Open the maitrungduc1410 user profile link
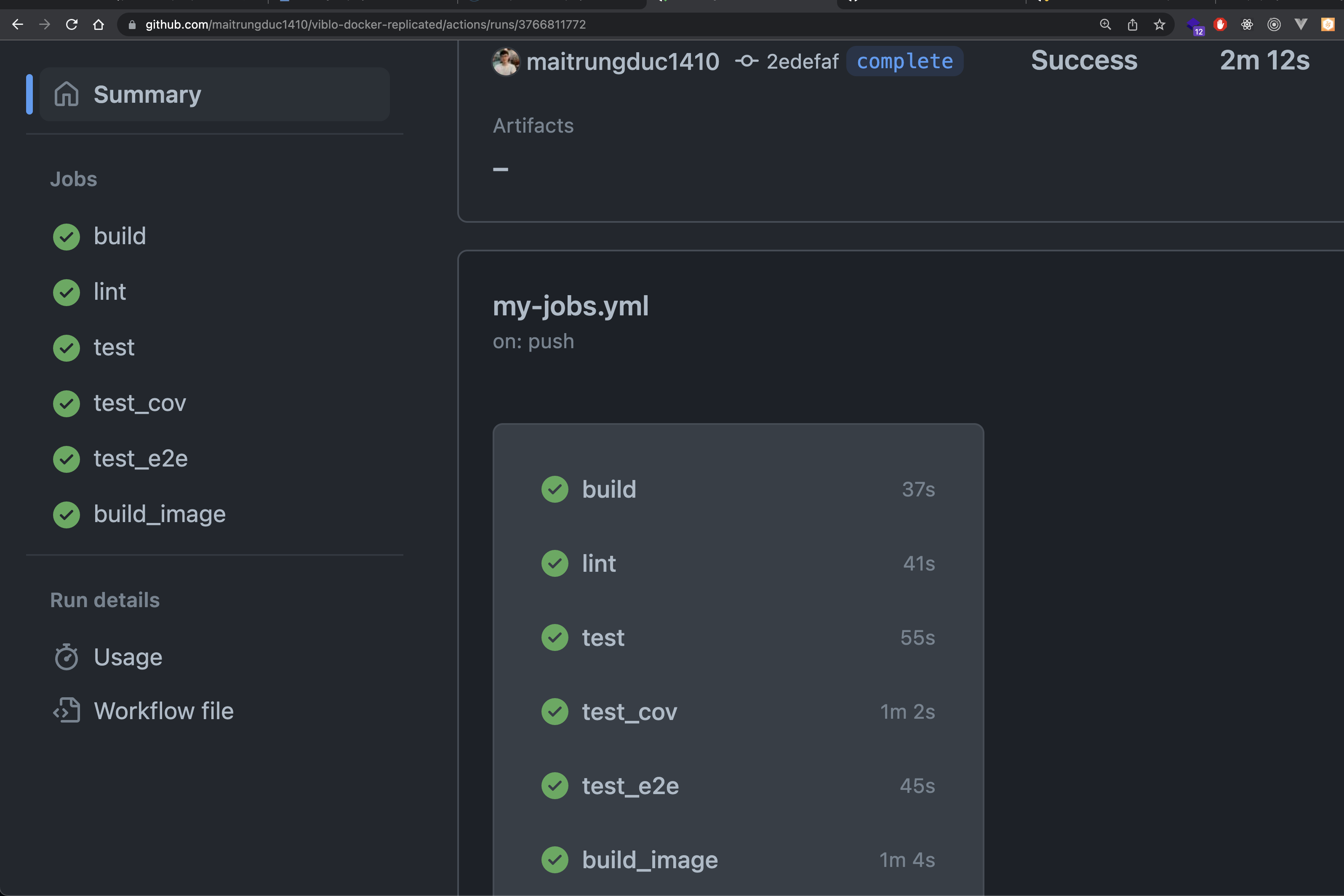1344x896 pixels. tap(622, 61)
